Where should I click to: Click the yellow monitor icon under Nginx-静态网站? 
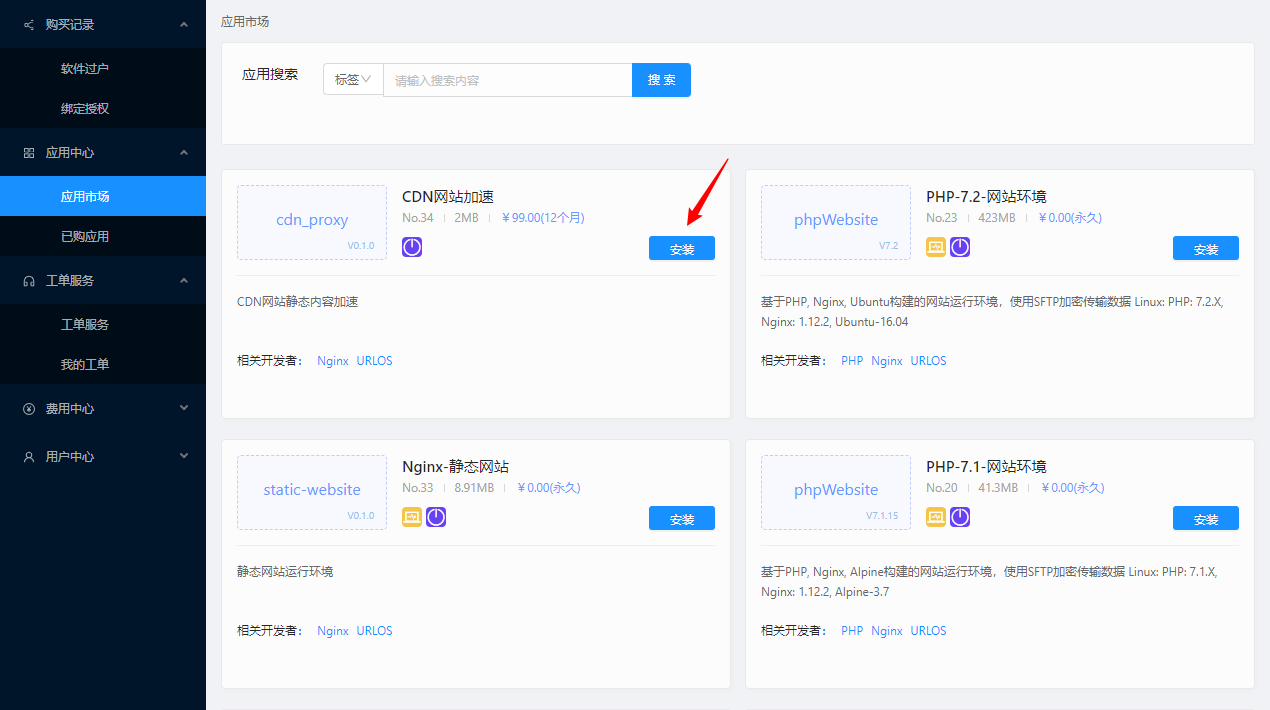coord(412,517)
